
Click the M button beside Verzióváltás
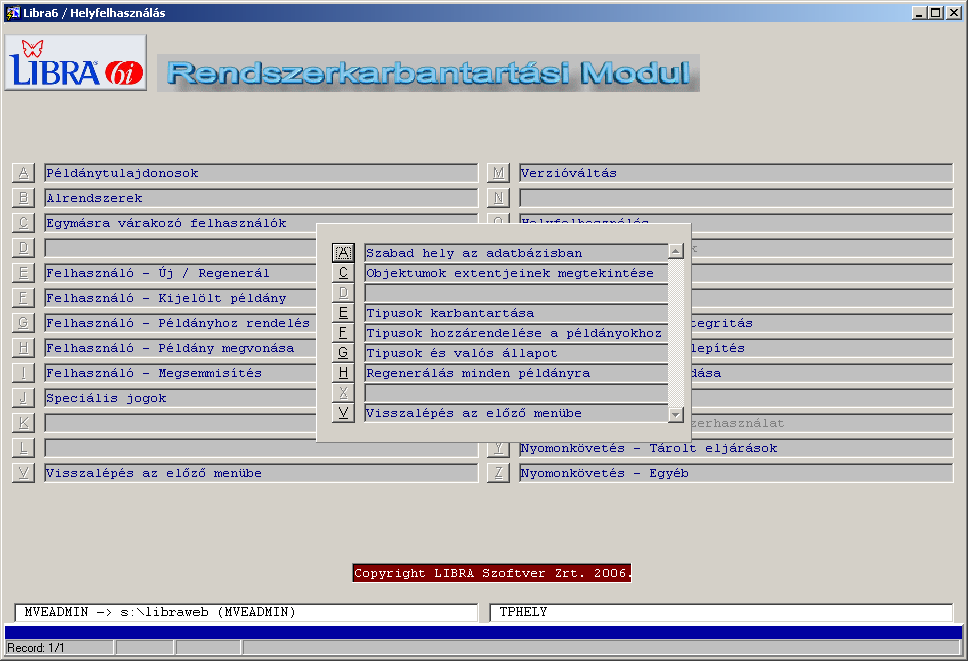tap(498, 173)
